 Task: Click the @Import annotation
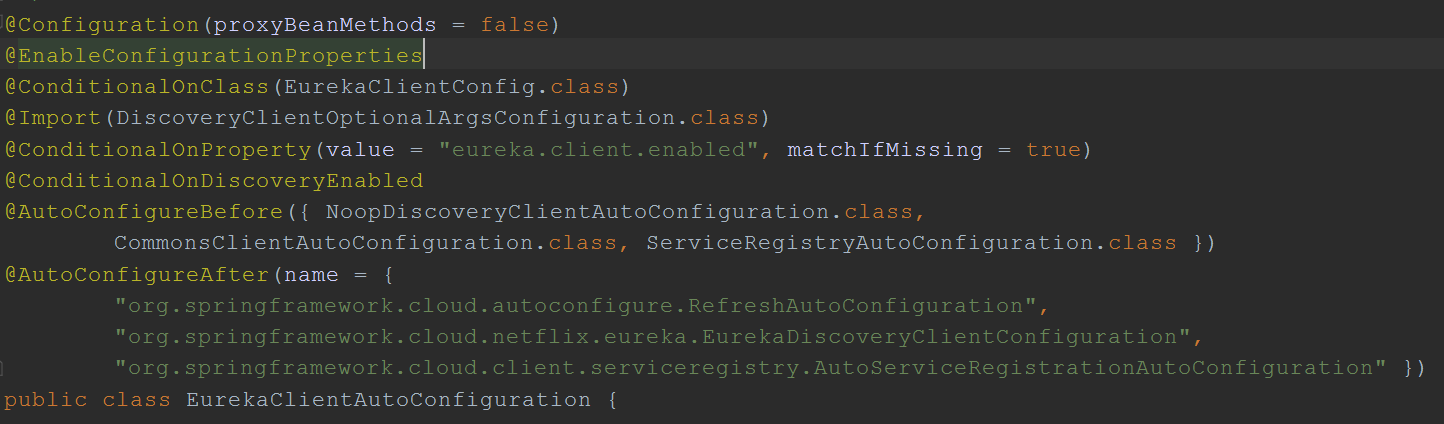[x=53, y=118]
